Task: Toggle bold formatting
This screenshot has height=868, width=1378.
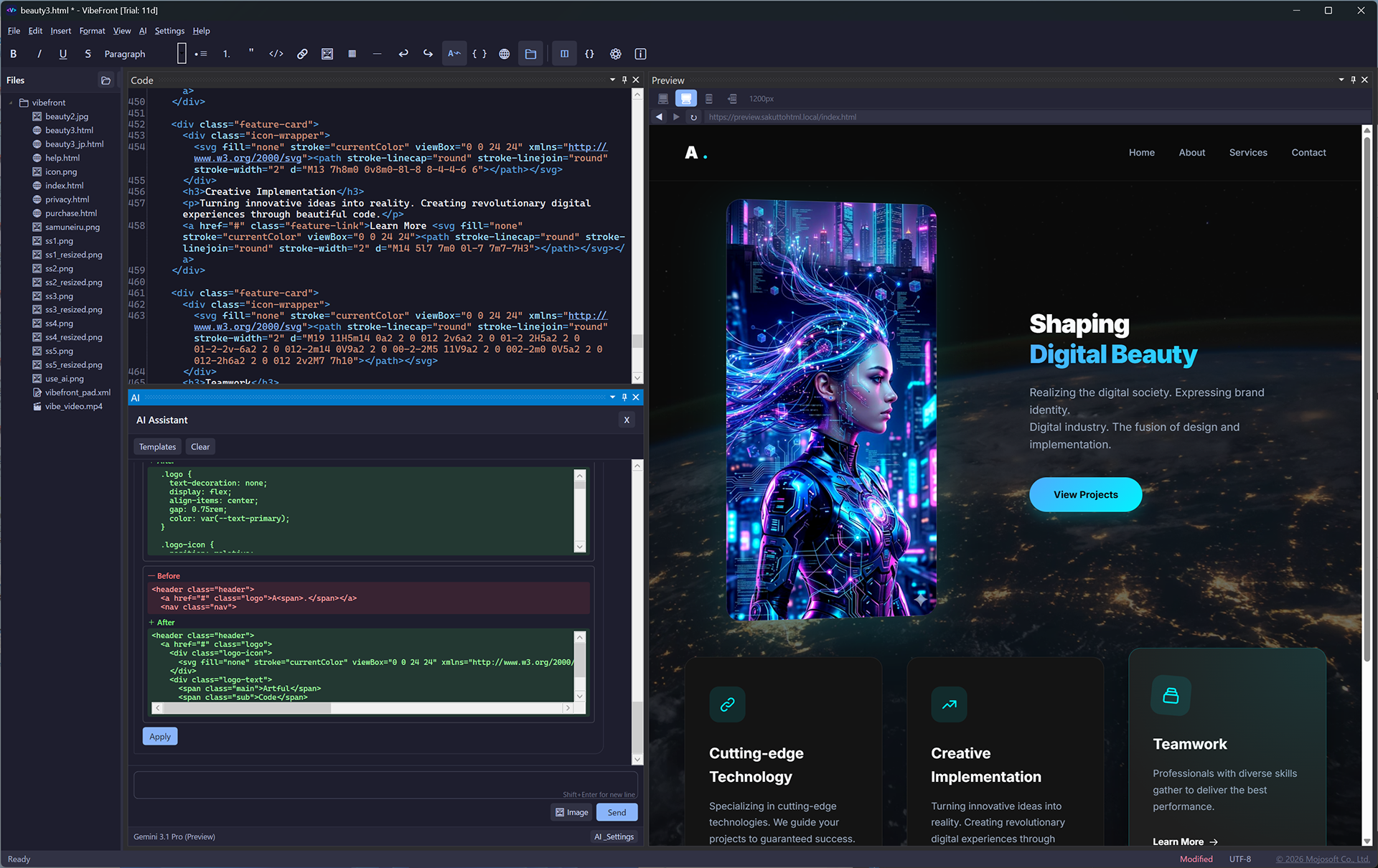Action: coord(13,53)
